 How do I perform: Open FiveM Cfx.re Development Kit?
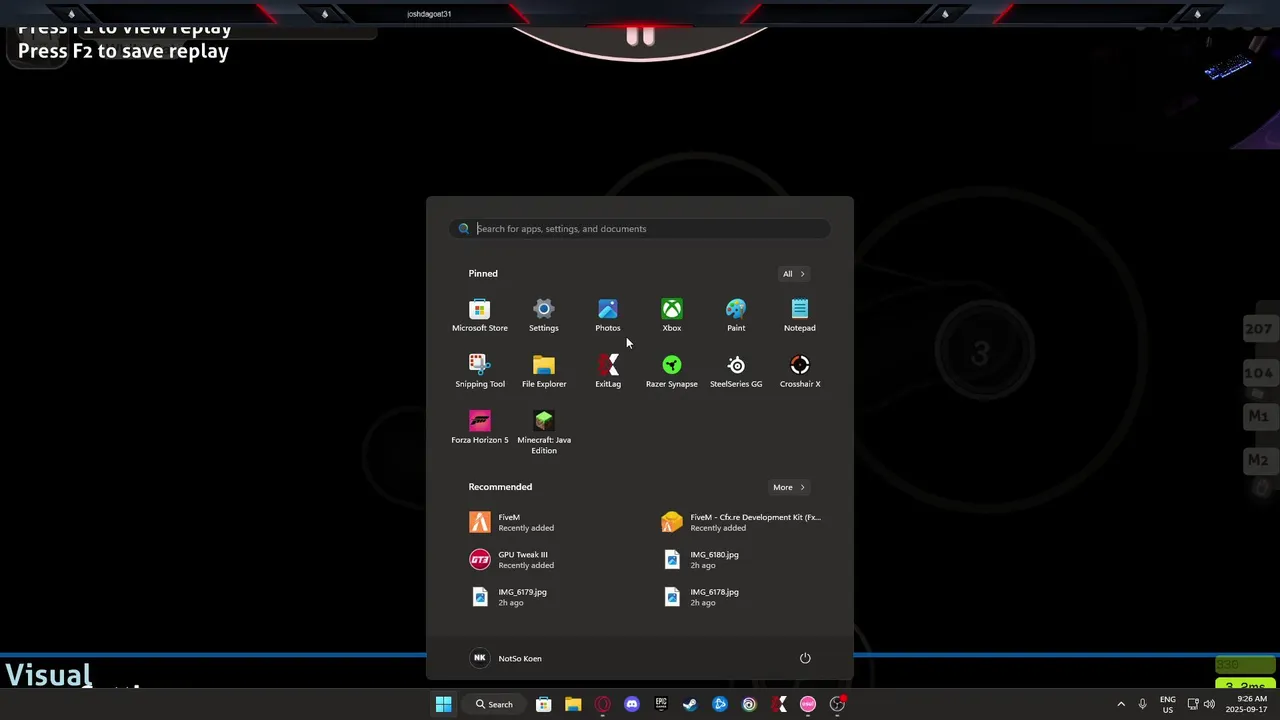click(741, 522)
